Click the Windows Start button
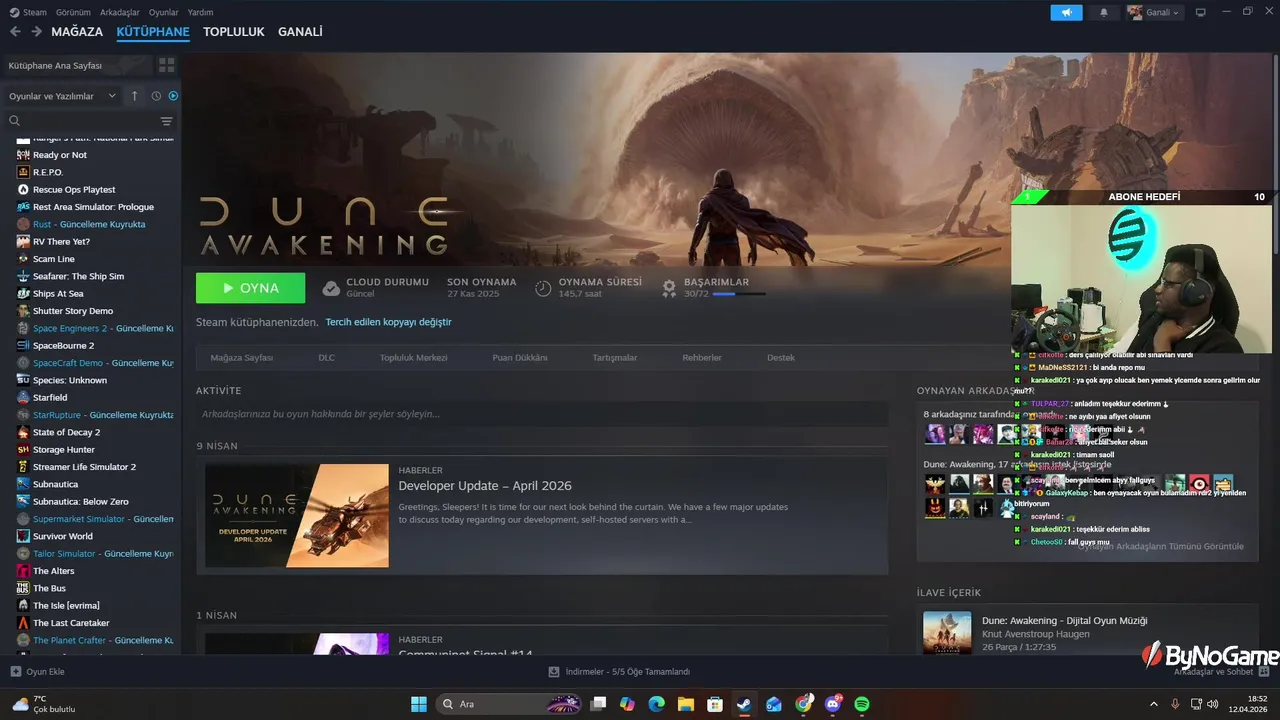This screenshot has width=1280, height=720. pyautogui.click(x=419, y=704)
